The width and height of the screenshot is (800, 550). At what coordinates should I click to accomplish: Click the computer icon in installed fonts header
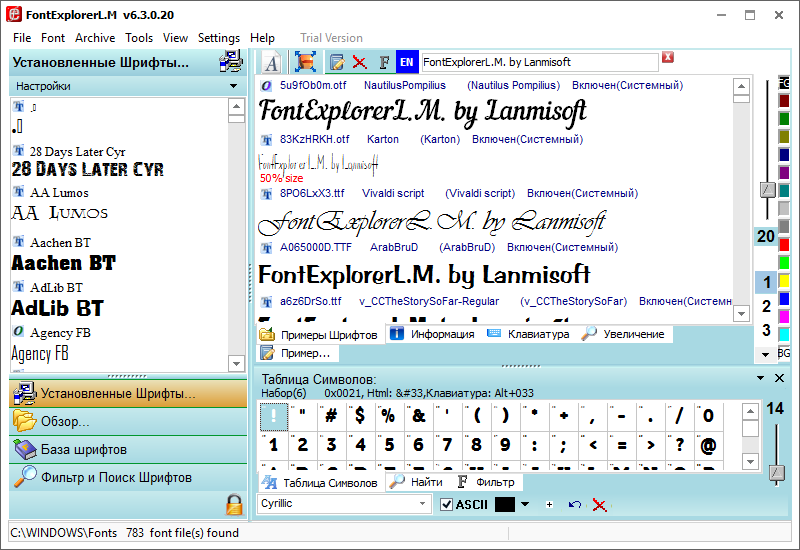231,62
